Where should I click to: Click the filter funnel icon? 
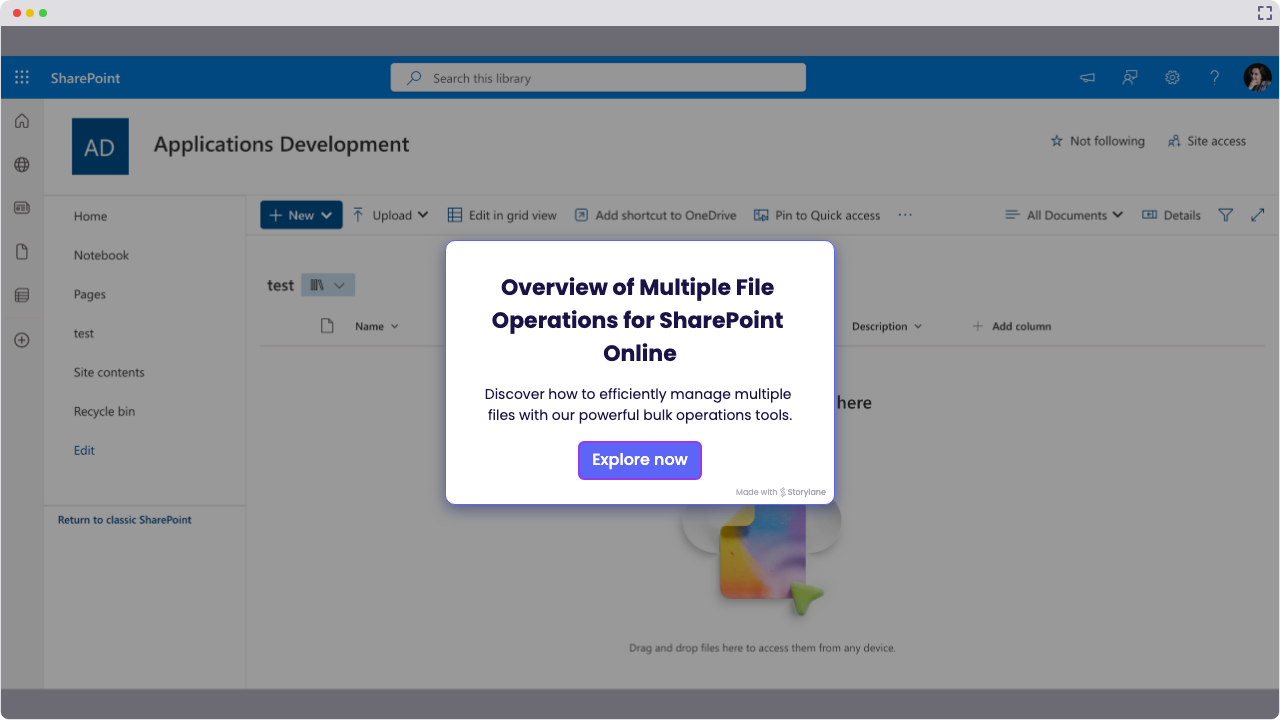(1226, 215)
